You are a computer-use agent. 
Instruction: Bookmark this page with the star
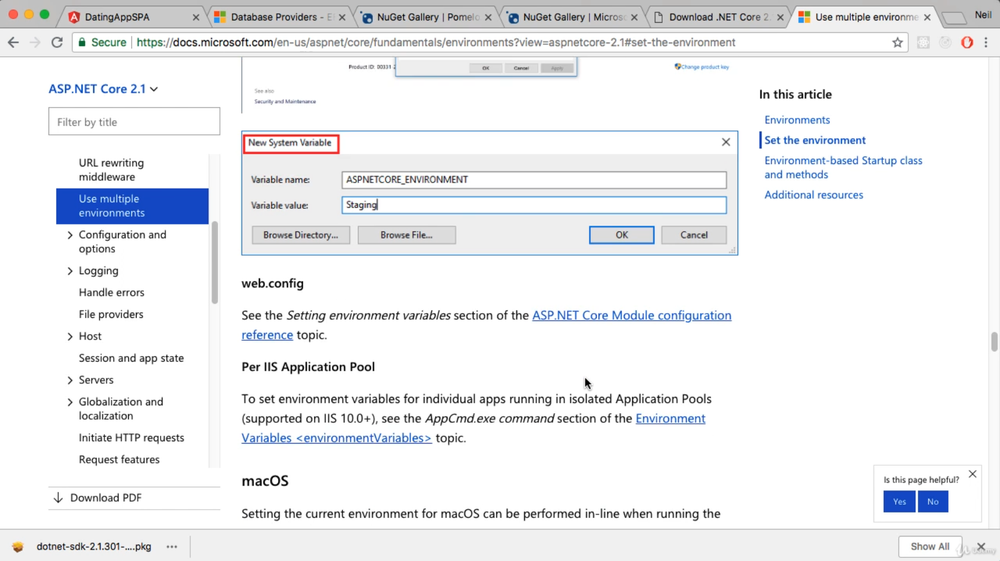(897, 43)
